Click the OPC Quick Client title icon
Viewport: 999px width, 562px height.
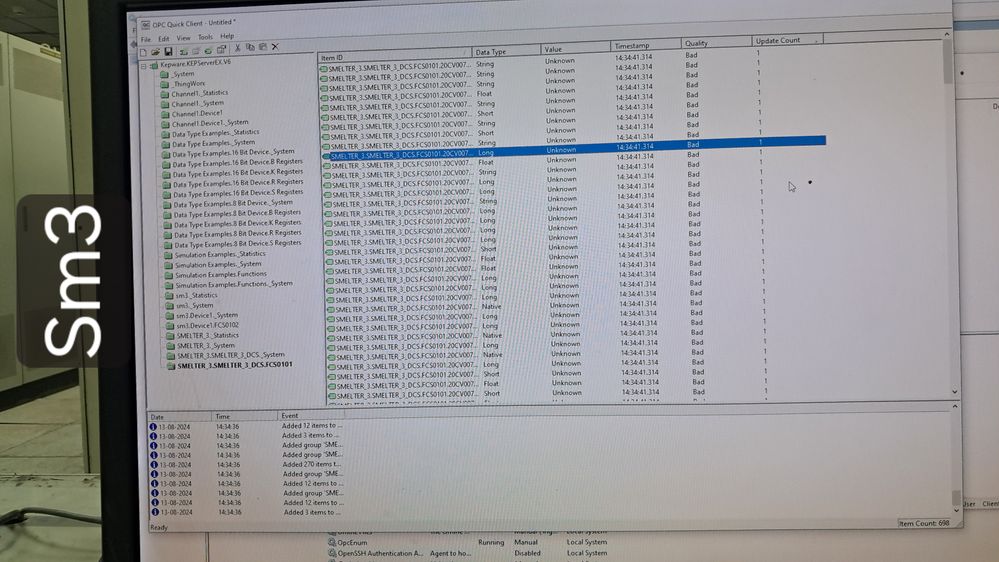[x=145, y=25]
